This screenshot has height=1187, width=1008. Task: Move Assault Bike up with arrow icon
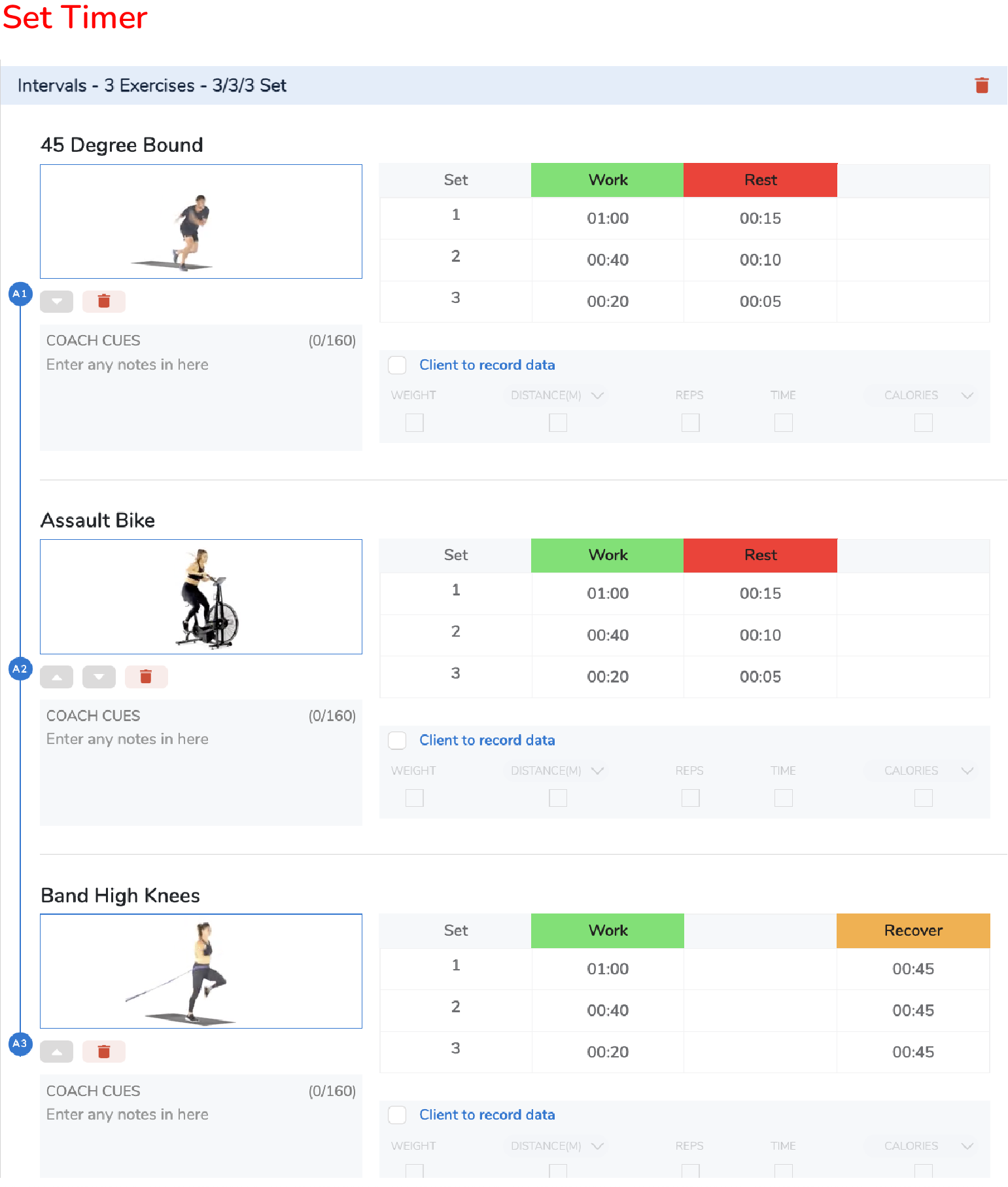coord(57,677)
